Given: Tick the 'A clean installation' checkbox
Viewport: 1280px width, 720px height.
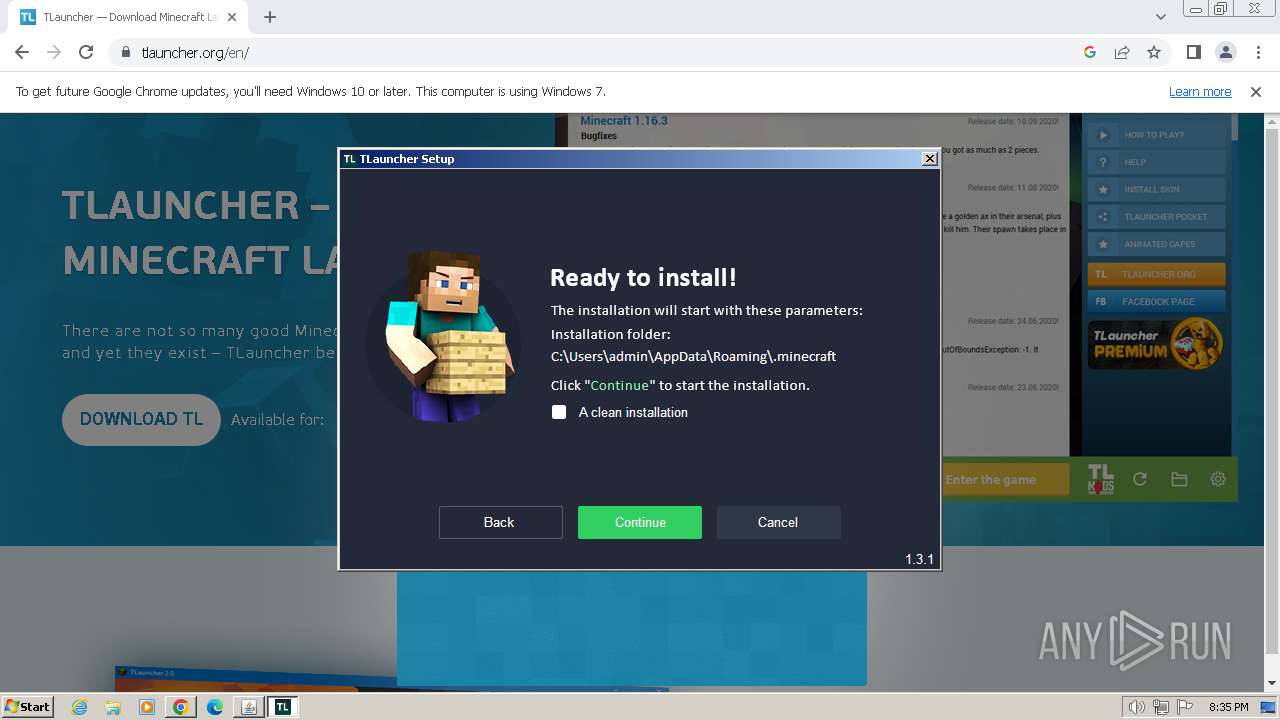Looking at the screenshot, I should [x=559, y=412].
